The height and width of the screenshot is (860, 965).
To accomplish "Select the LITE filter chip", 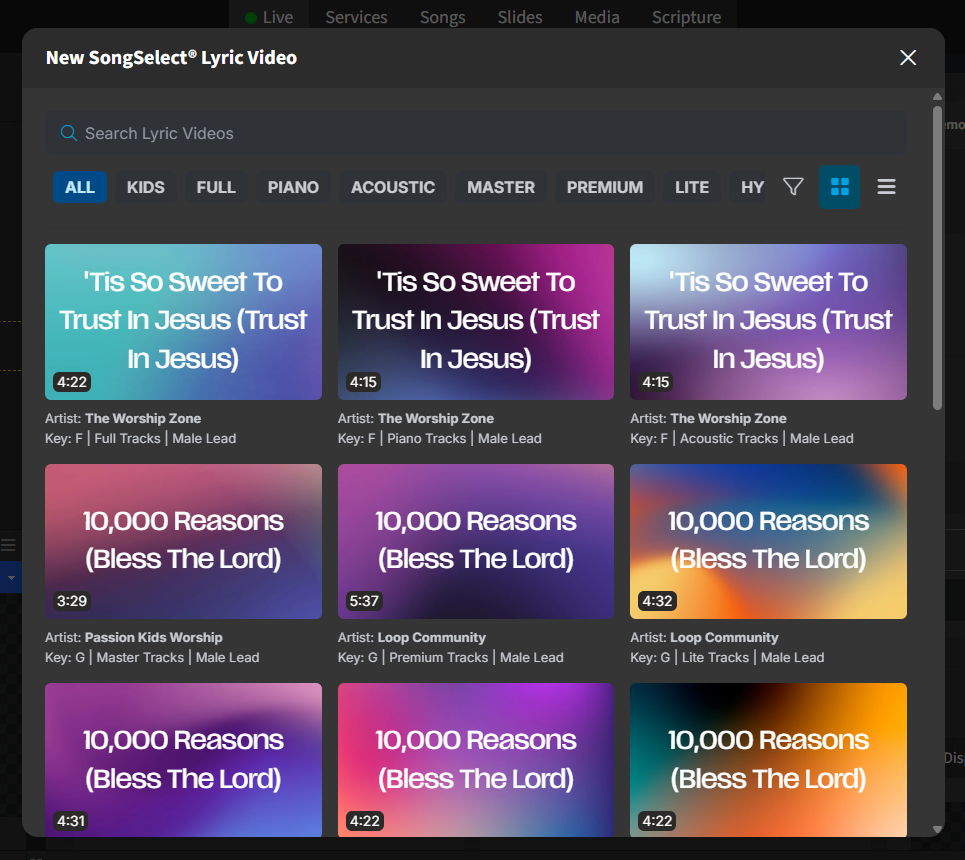I will [x=692, y=187].
